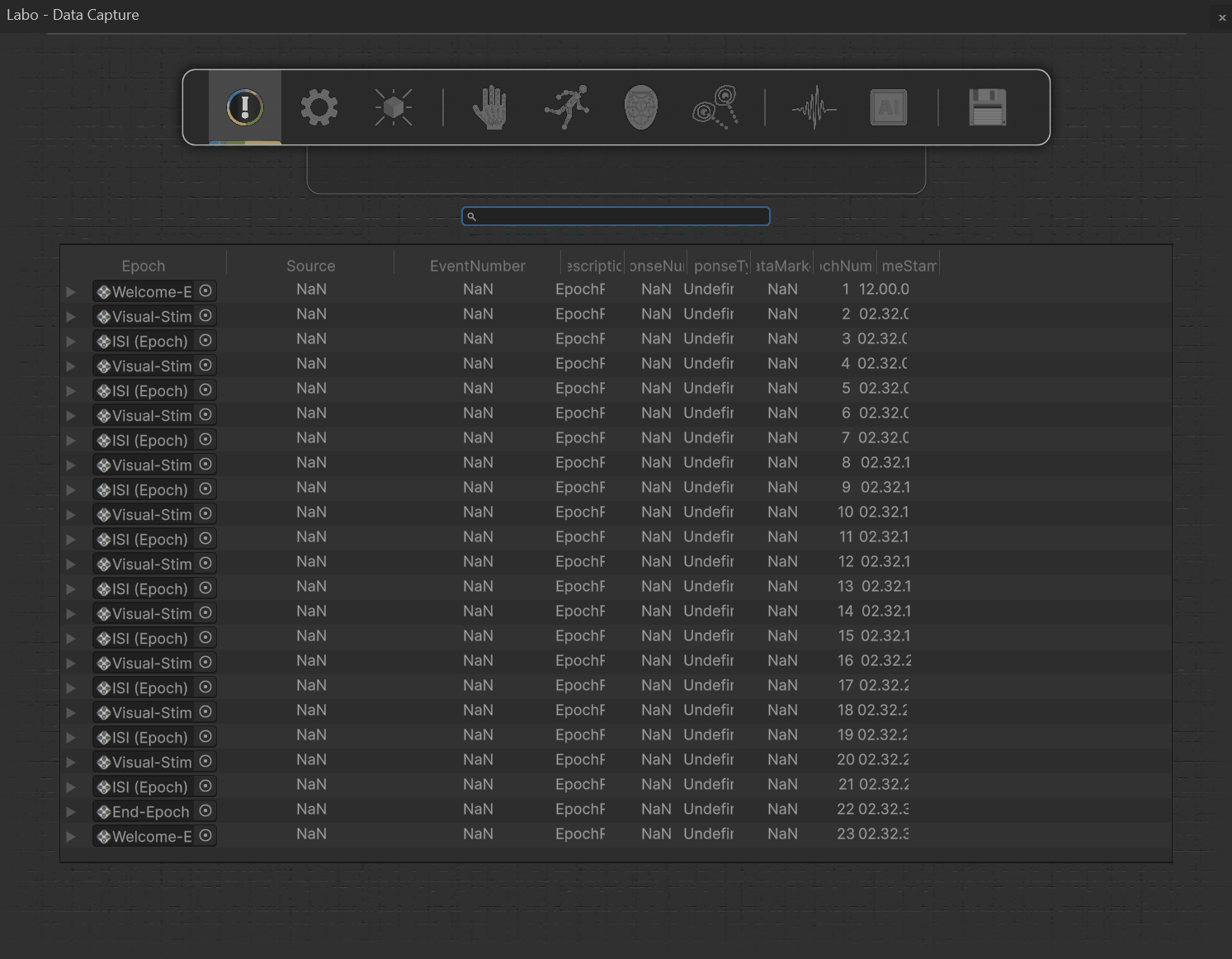Sort by the EventNumber column header
The width and height of the screenshot is (1232, 959).
[x=477, y=266]
